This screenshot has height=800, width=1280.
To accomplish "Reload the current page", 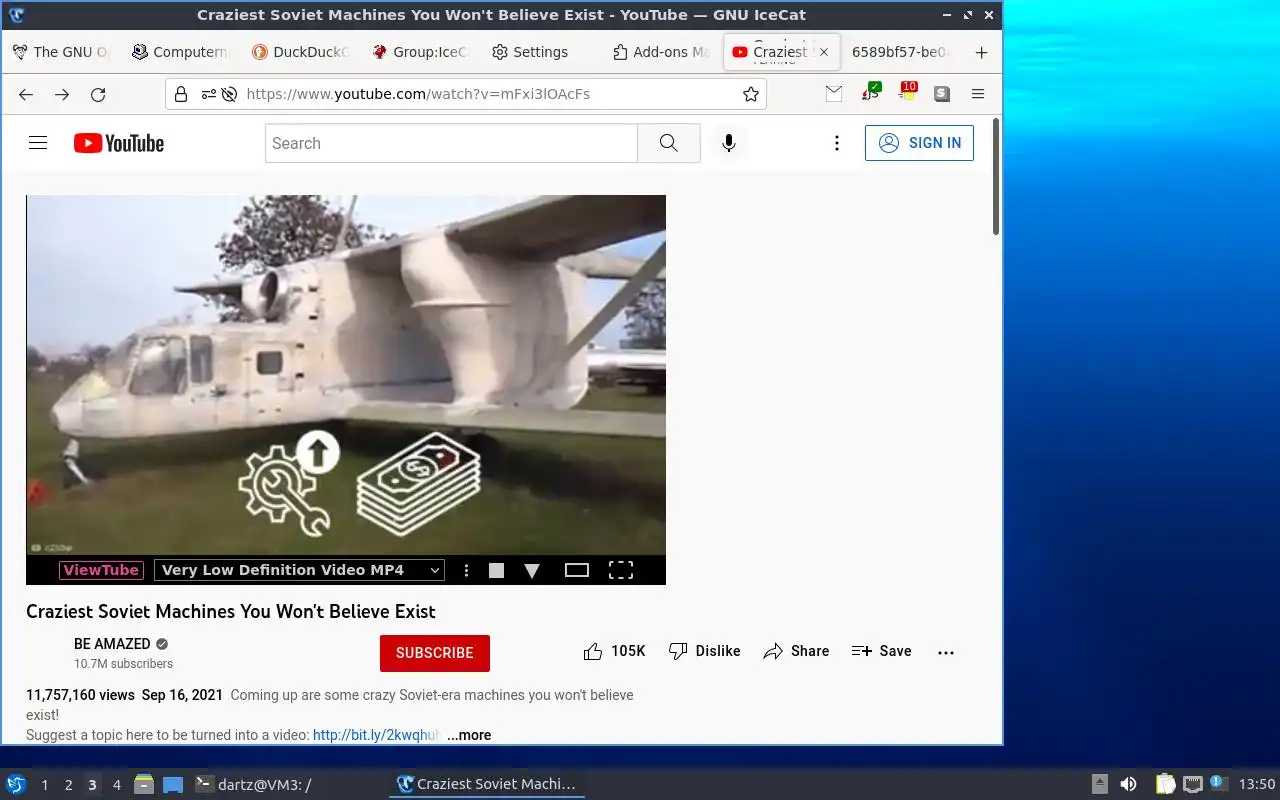I will point(98,94).
